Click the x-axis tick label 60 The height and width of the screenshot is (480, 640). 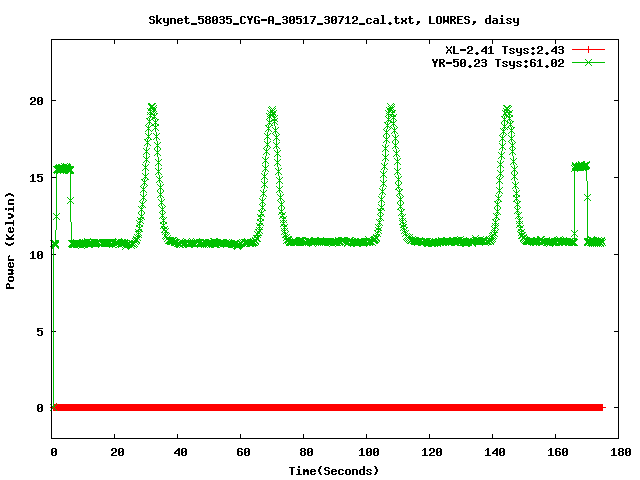tap(243, 452)
